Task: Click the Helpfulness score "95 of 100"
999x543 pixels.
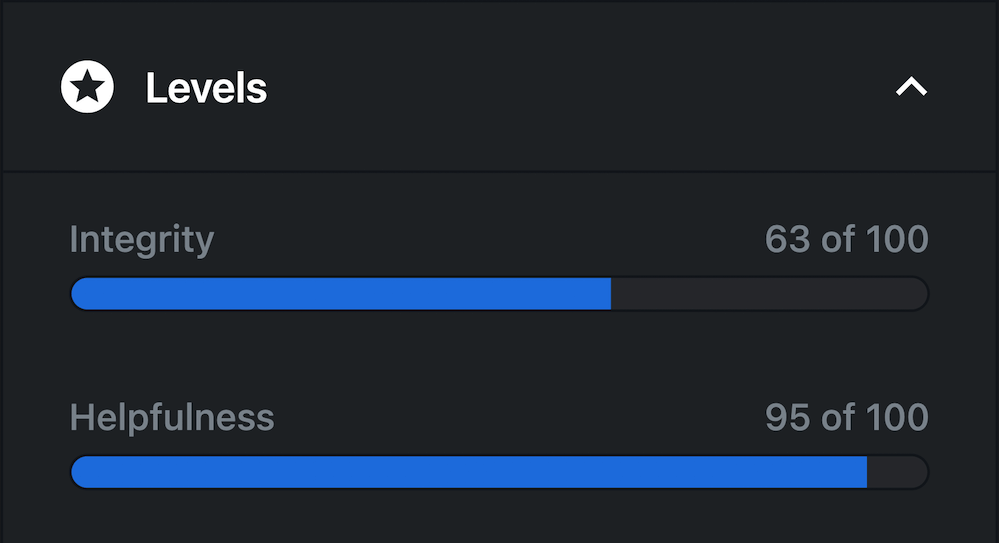Action: click(x=846, y=417)
